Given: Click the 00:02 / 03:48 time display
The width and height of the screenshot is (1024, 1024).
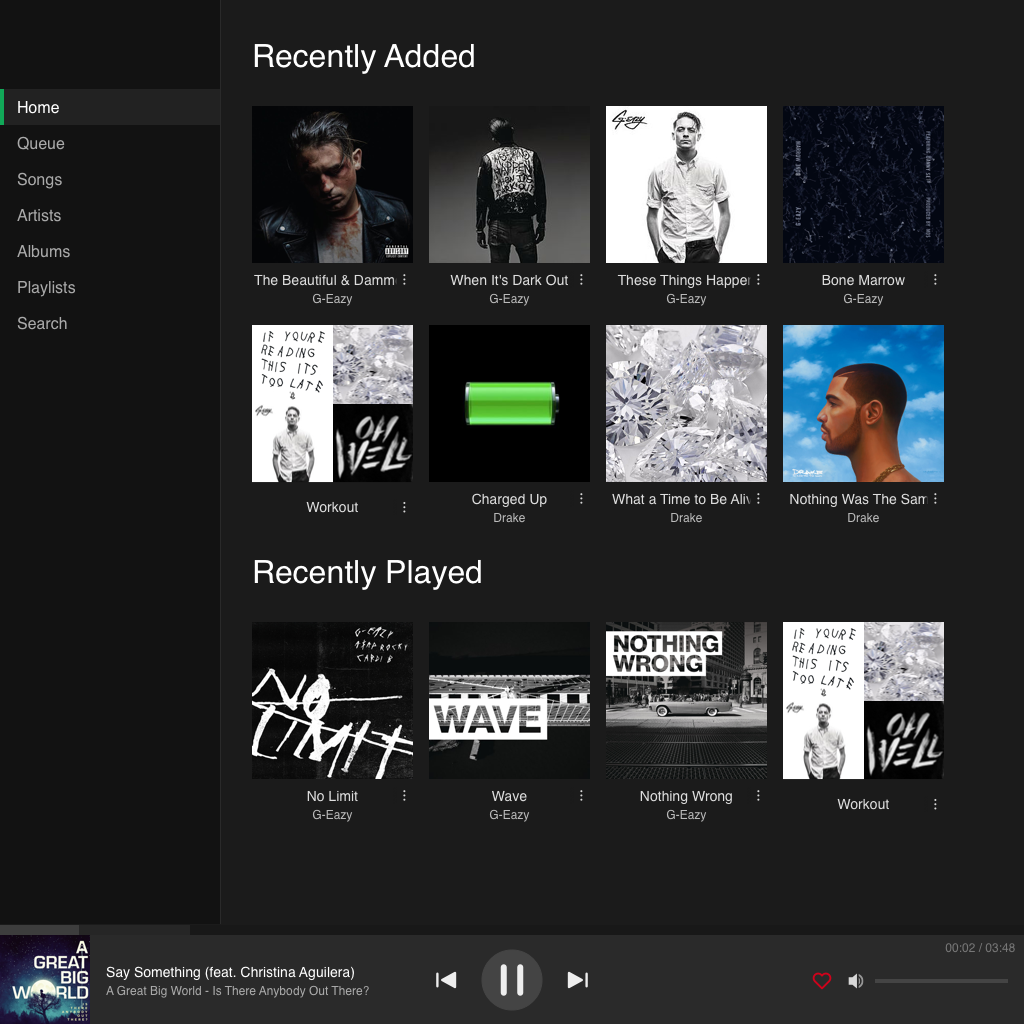Looking at the screenshot, I should point(980,948).
